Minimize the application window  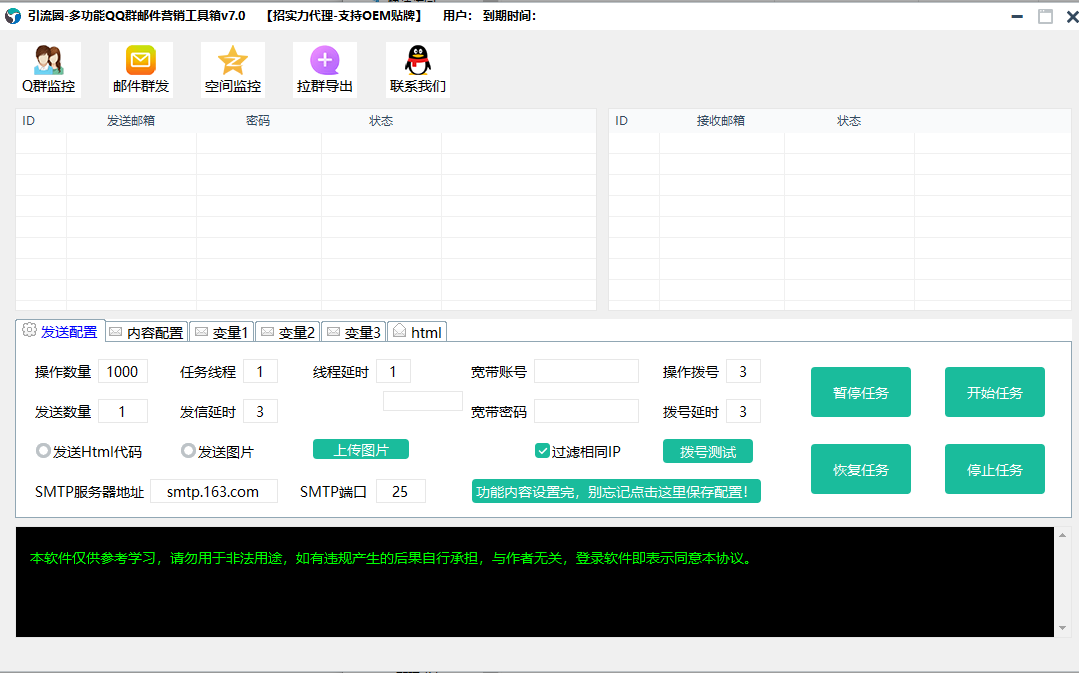(1017, 16)
